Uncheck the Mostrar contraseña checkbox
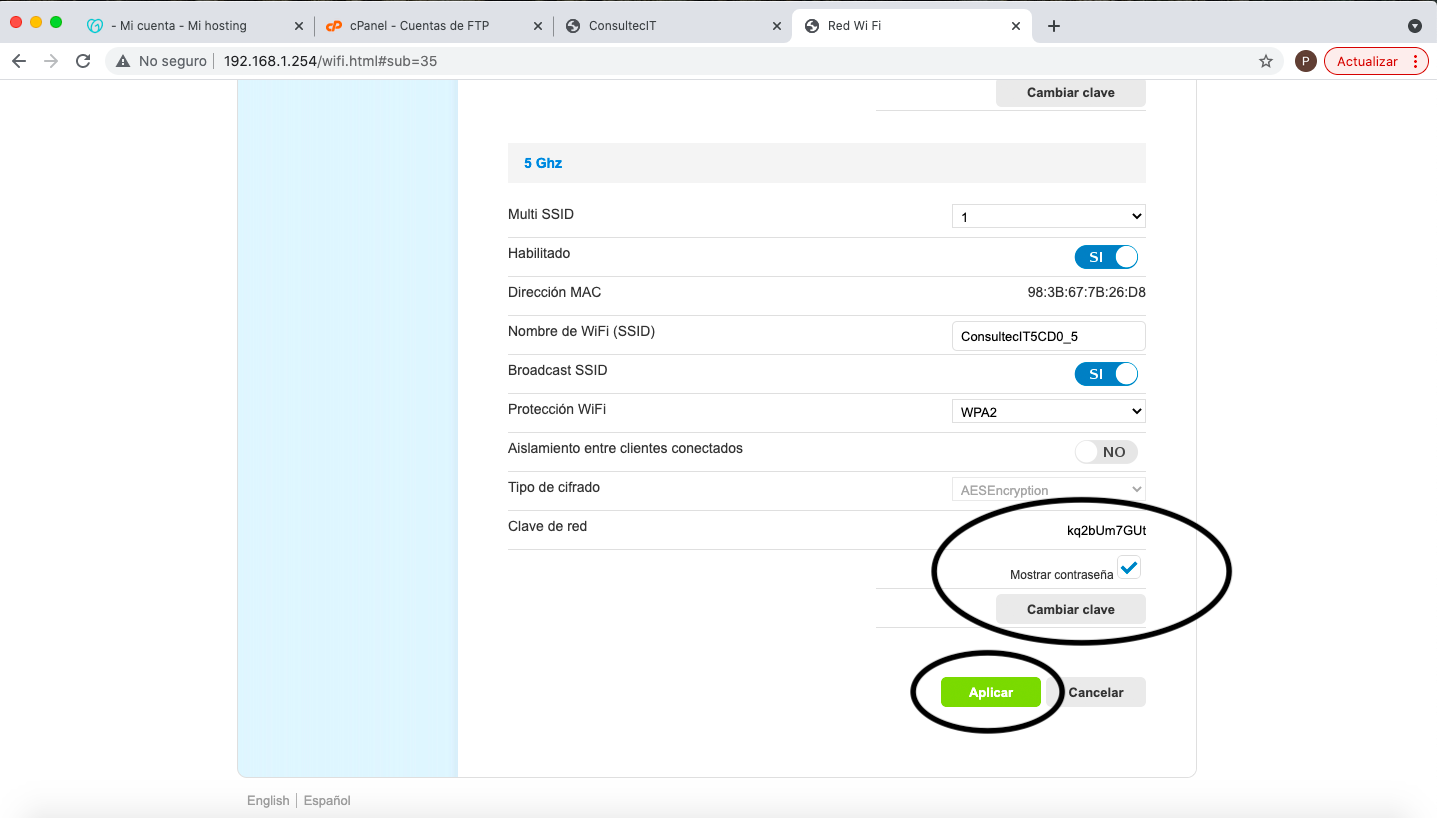This screenshot has width=1437, height=818. pyautogui.click(x=1129, y=568)
